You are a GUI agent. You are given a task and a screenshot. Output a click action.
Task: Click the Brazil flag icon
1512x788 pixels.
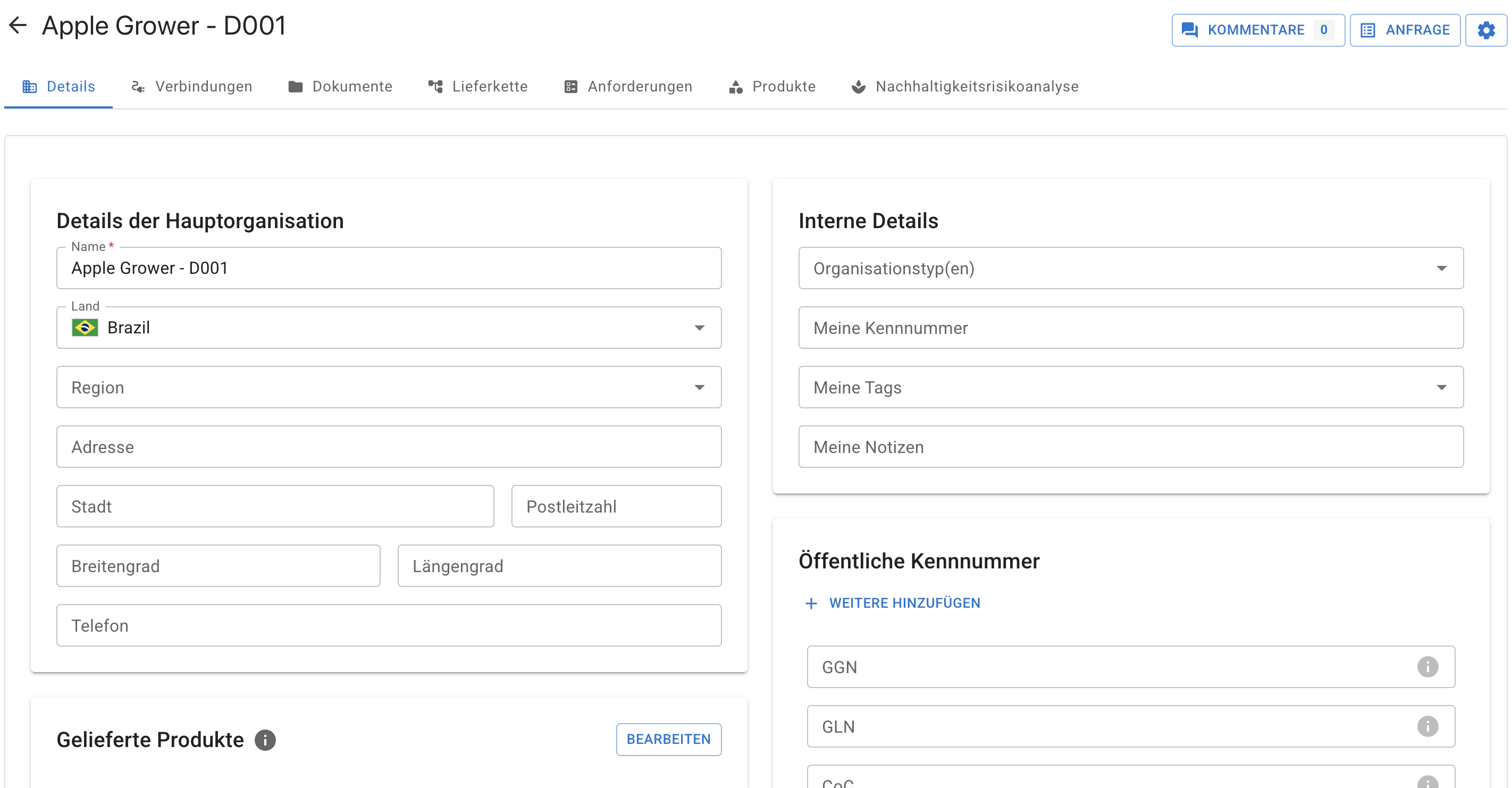85,328
